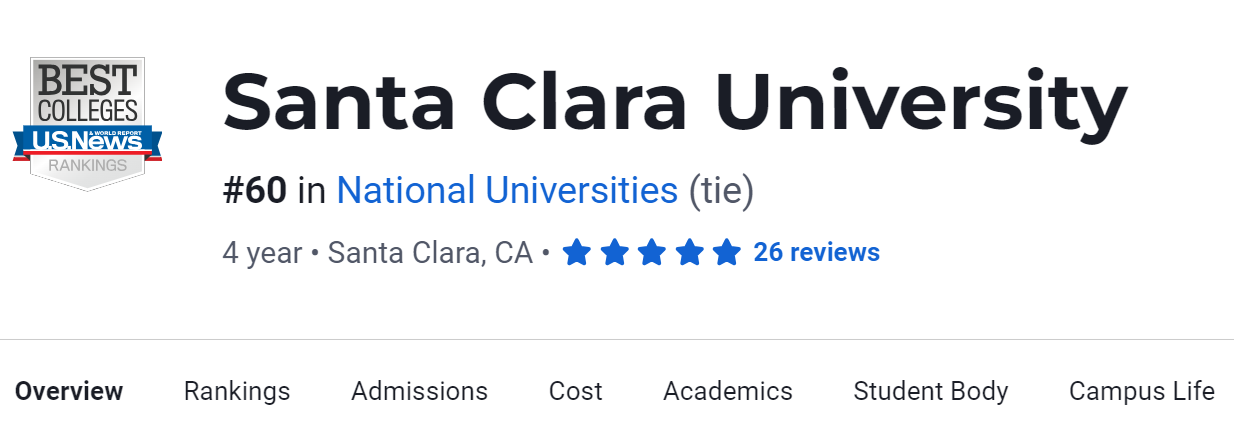Click the third blue rating star

pos(652,253)
